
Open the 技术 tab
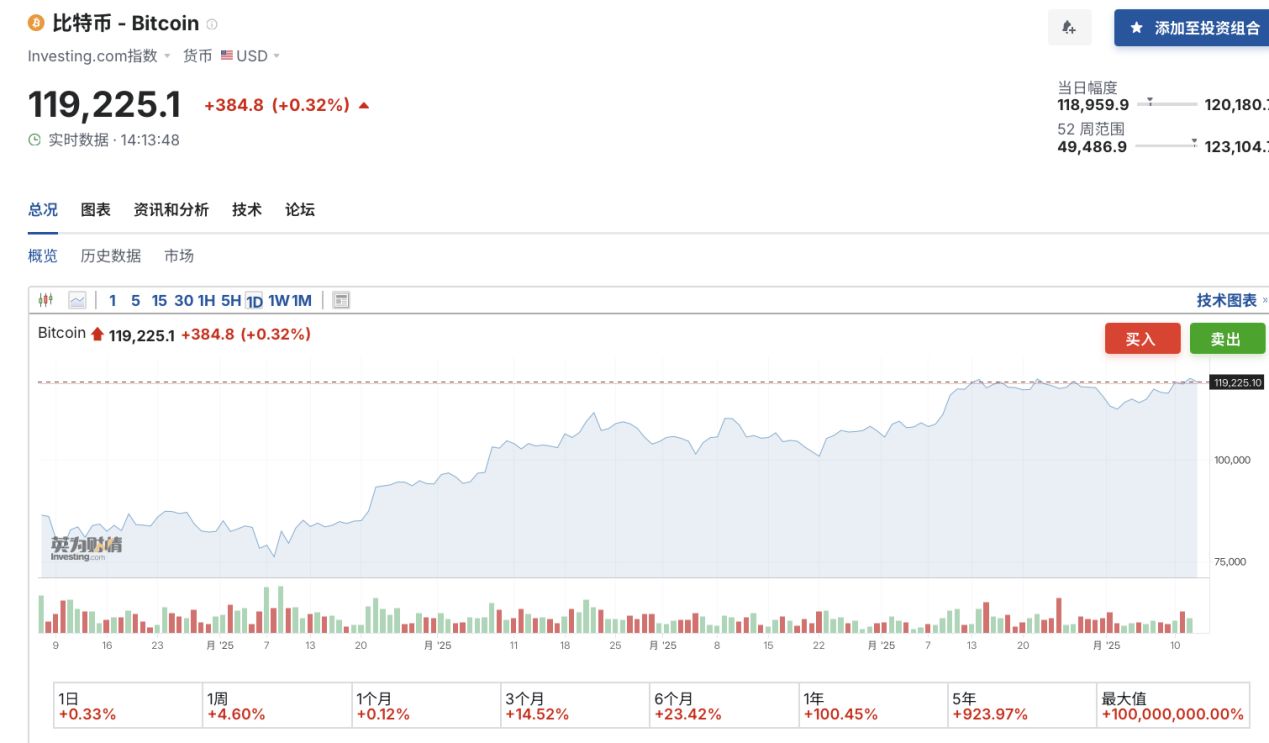pos(246,209)
